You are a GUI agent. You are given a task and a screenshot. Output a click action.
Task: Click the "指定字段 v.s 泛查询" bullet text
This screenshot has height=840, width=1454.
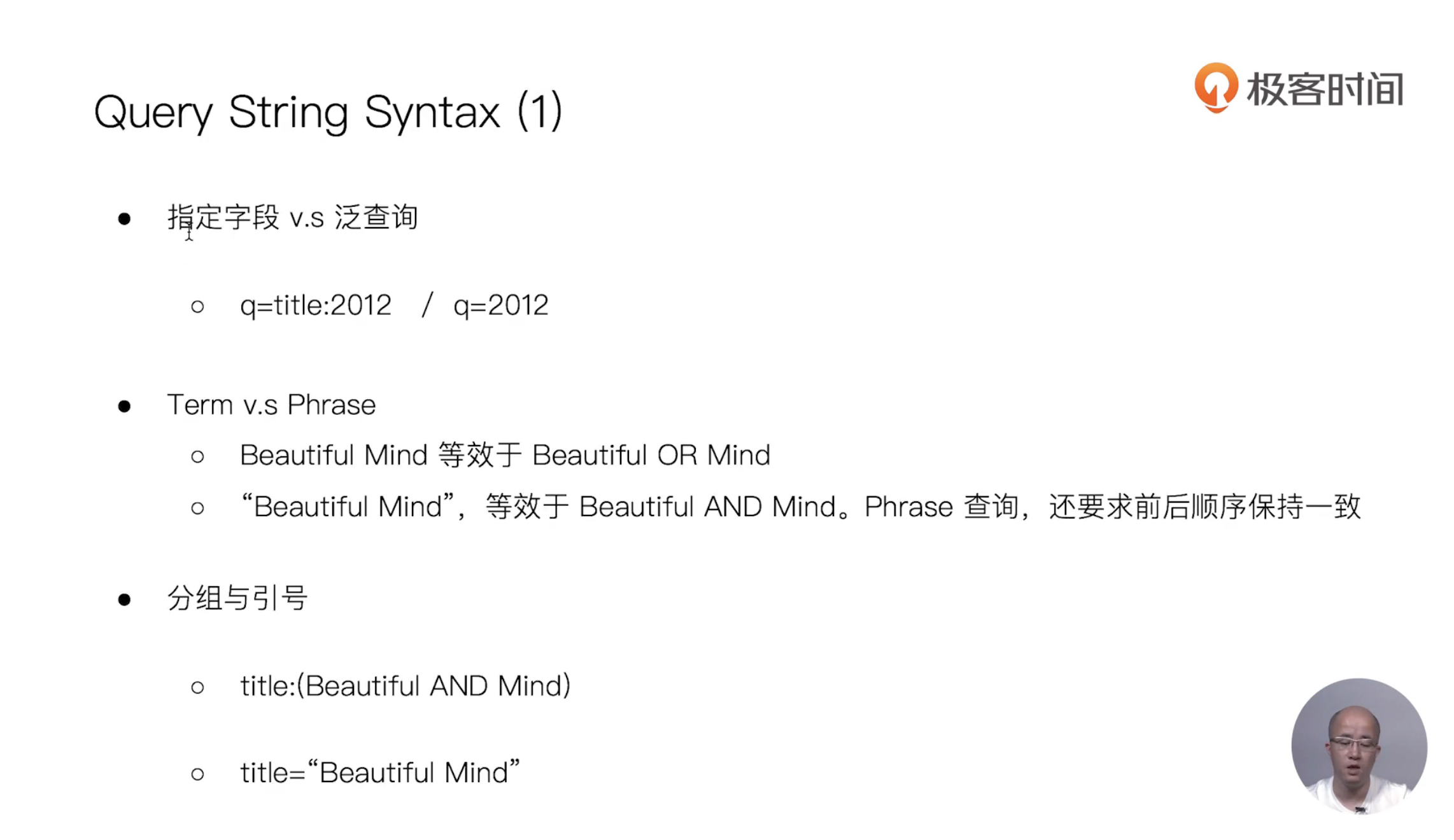pos(292,218)
